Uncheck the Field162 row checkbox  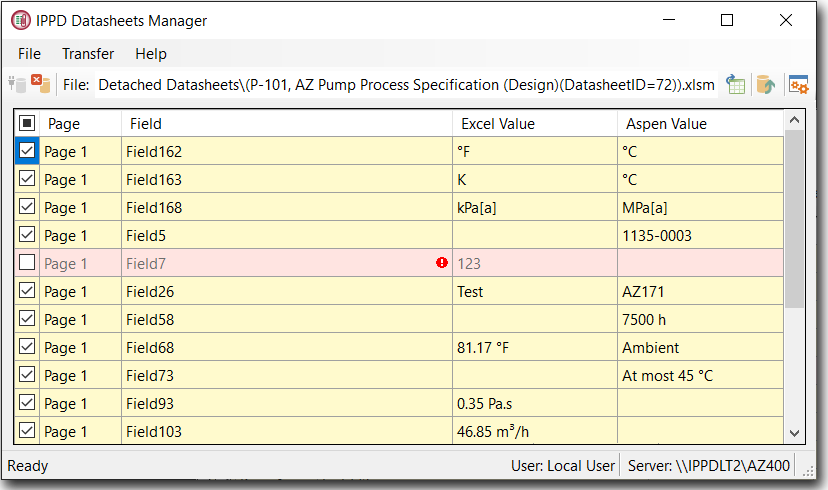pos(27,151)
